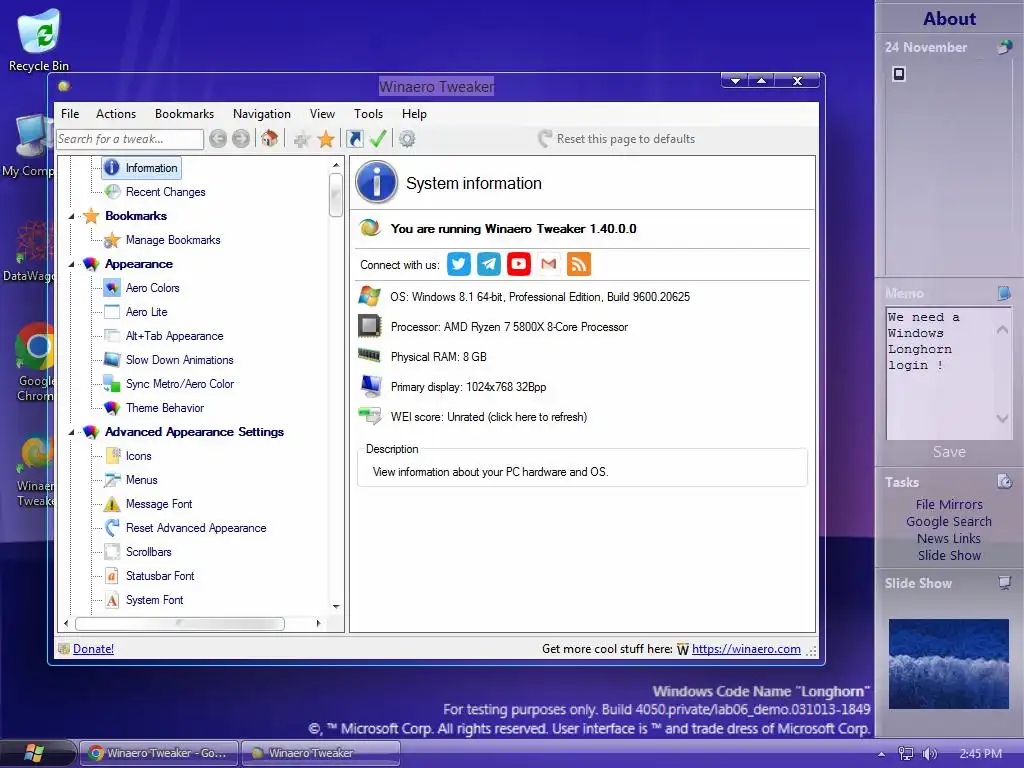Click the tree scrollbar up arrow
This screenshot has width=1024, height=768.
pyautogui.click(x=336, y=165)
